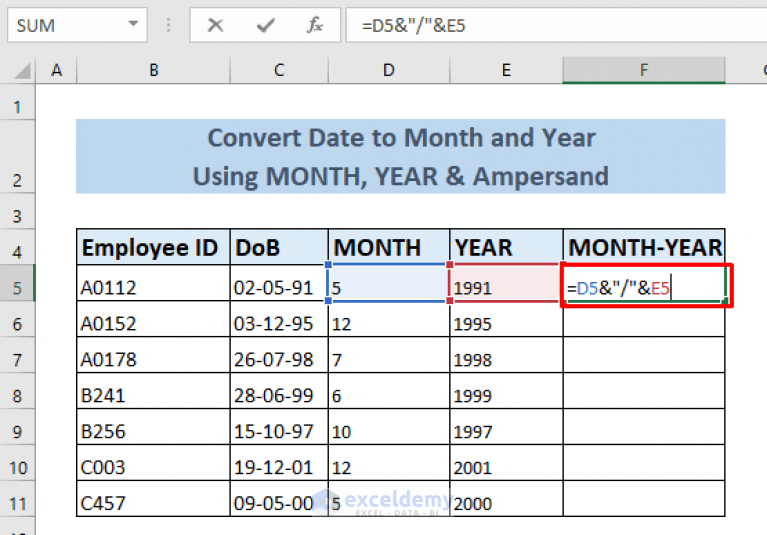Click the 'Employee ID' header cell

(153, 247)
